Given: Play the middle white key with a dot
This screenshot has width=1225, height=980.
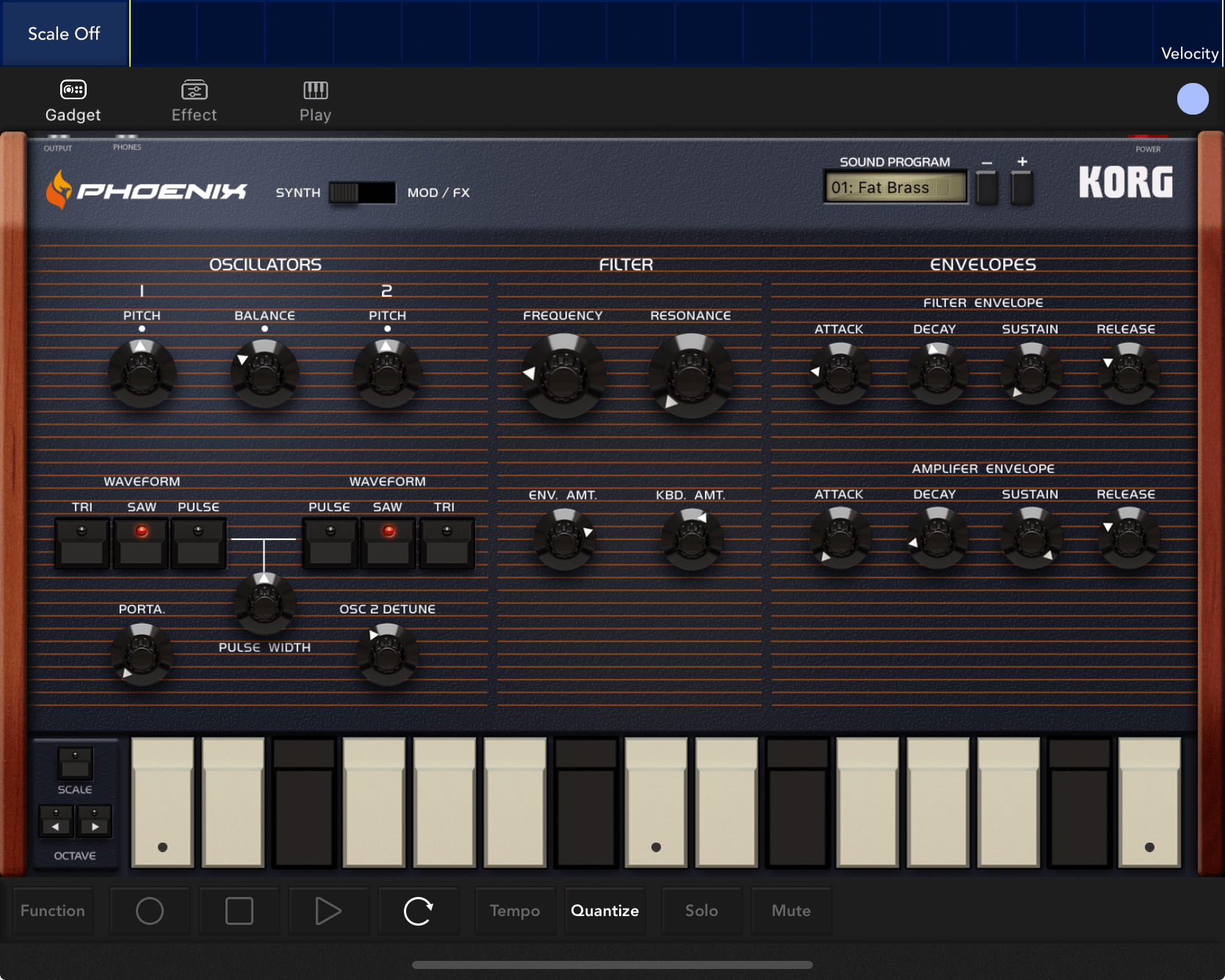Looking at the screenshot, I should 656,803.
